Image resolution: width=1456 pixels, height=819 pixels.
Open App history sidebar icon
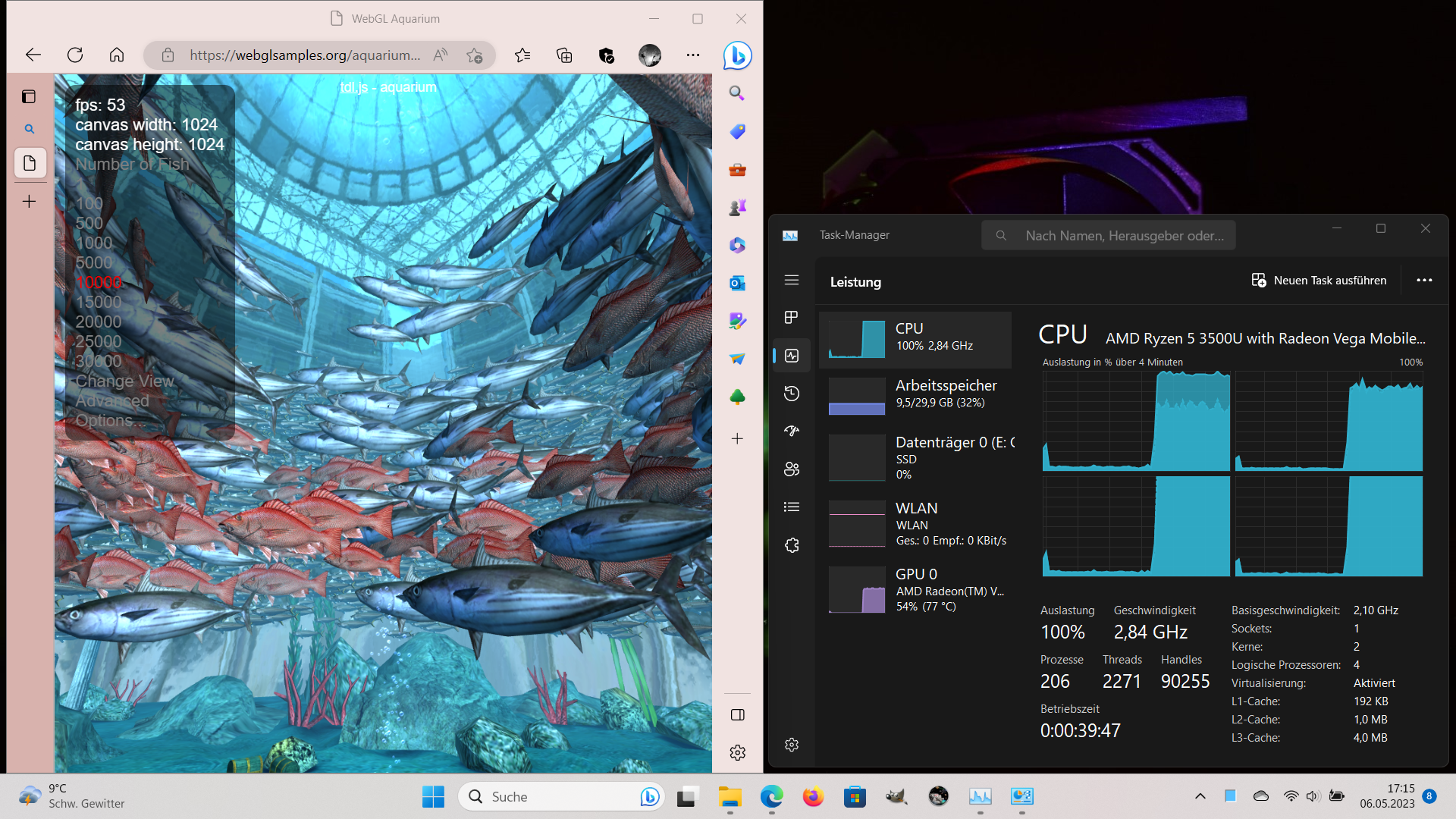791,393
